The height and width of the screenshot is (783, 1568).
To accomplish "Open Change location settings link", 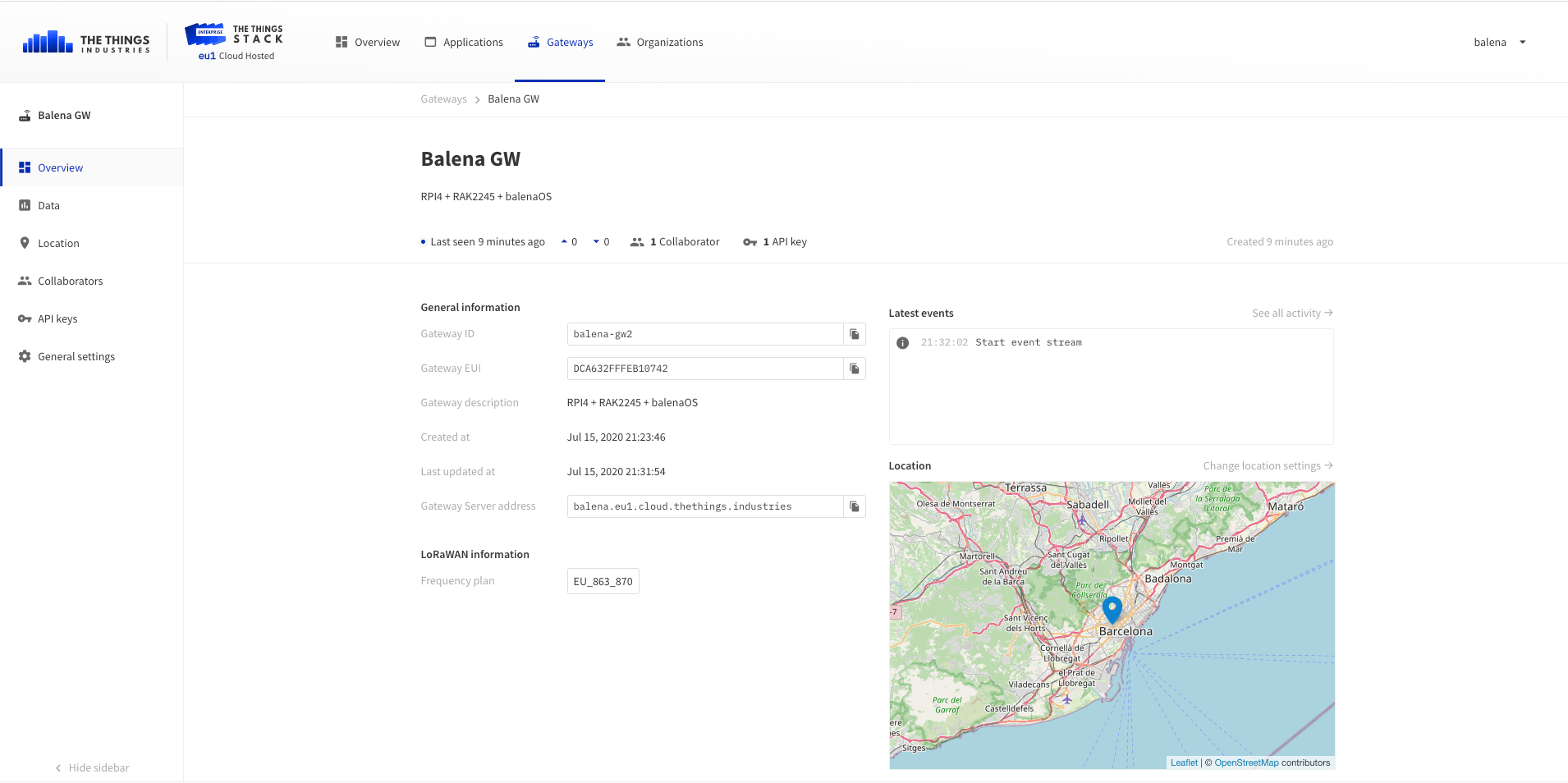I will click(x=1267, y=466).
